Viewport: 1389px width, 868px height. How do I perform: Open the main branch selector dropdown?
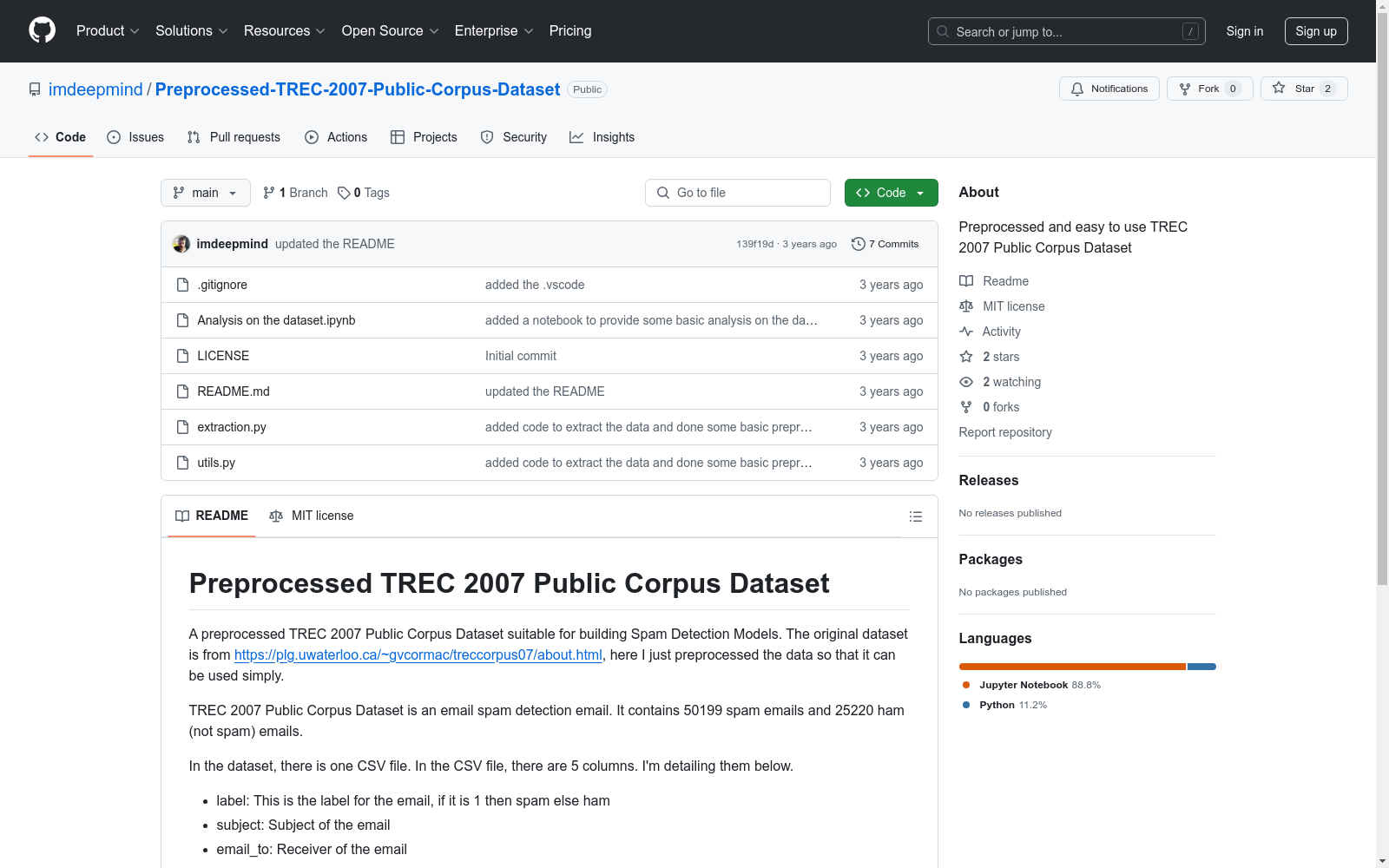point(206,193)
